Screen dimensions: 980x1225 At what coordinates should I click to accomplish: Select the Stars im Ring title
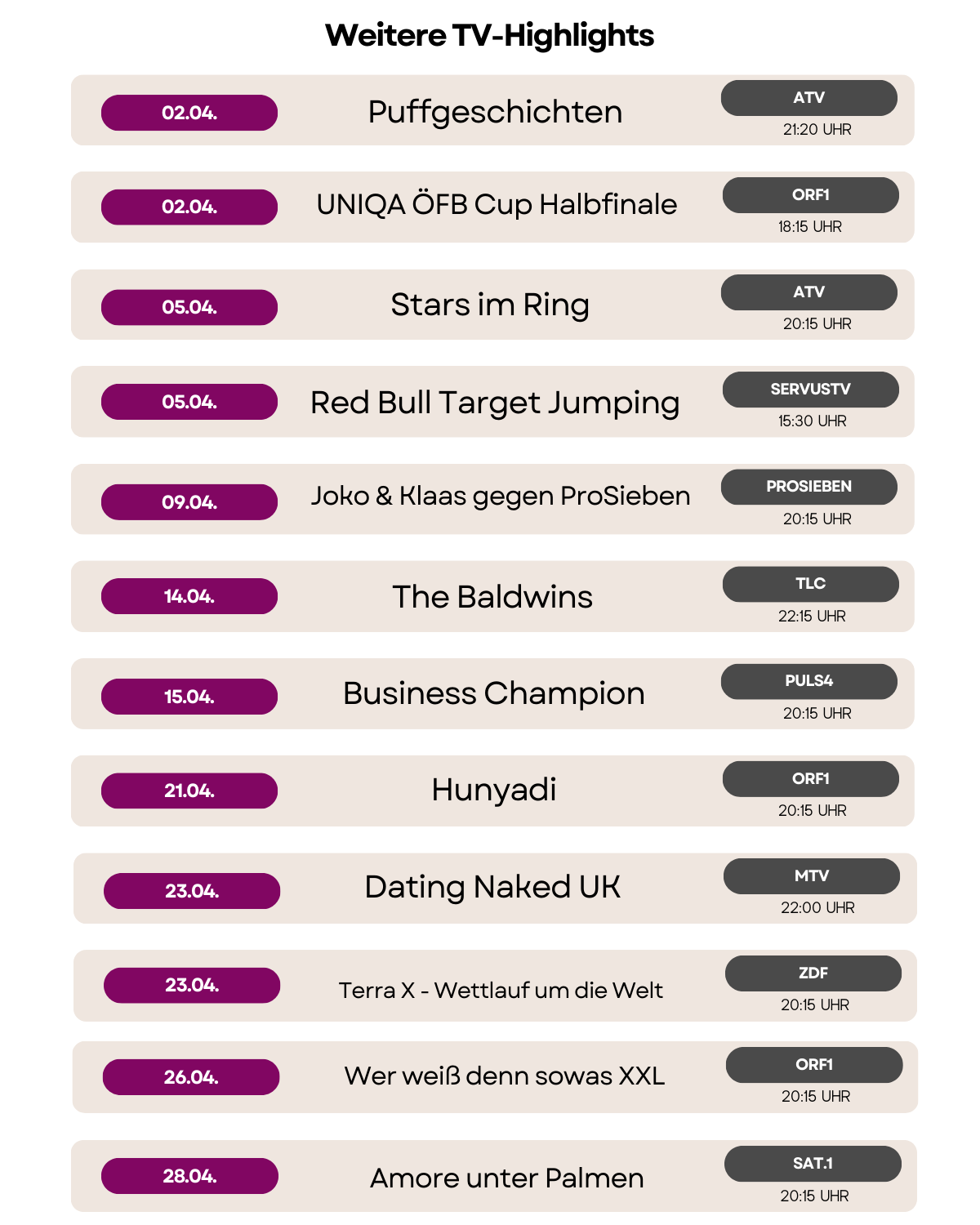coord(490,305)
